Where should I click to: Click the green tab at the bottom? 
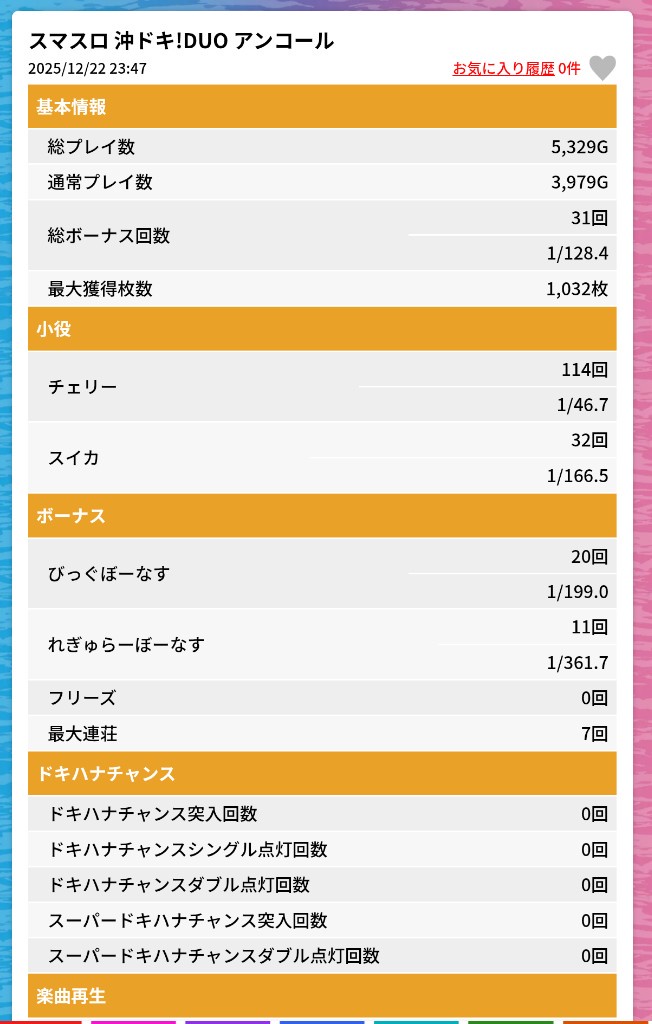pos(510,1021)
